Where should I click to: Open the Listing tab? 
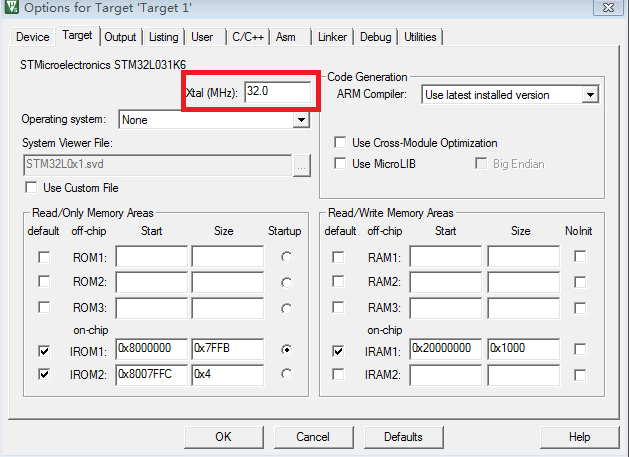click(x=163, y=37)
